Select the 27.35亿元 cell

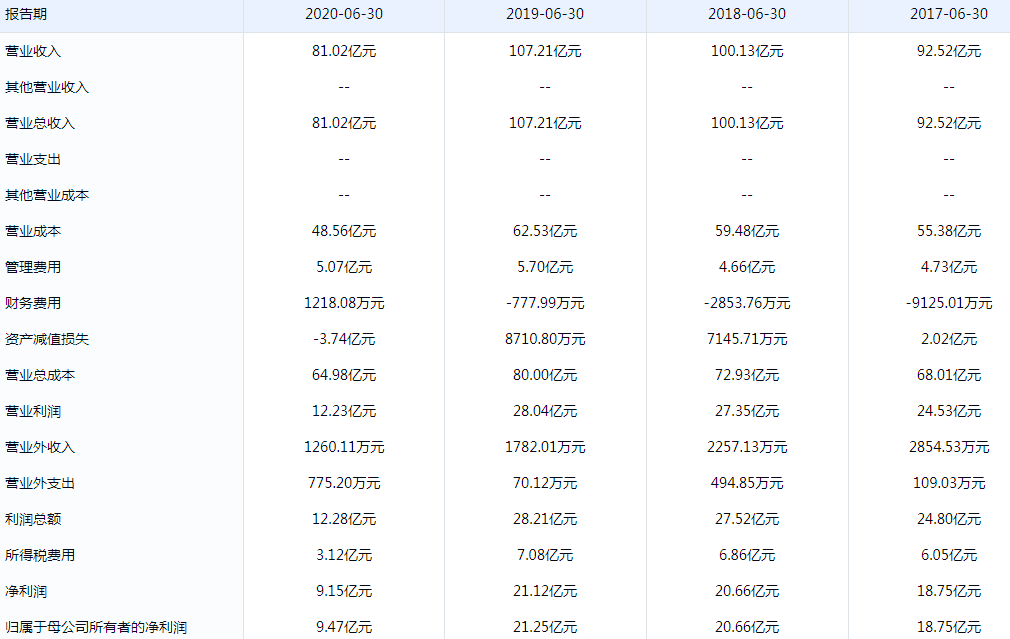(x=747, y=412)
